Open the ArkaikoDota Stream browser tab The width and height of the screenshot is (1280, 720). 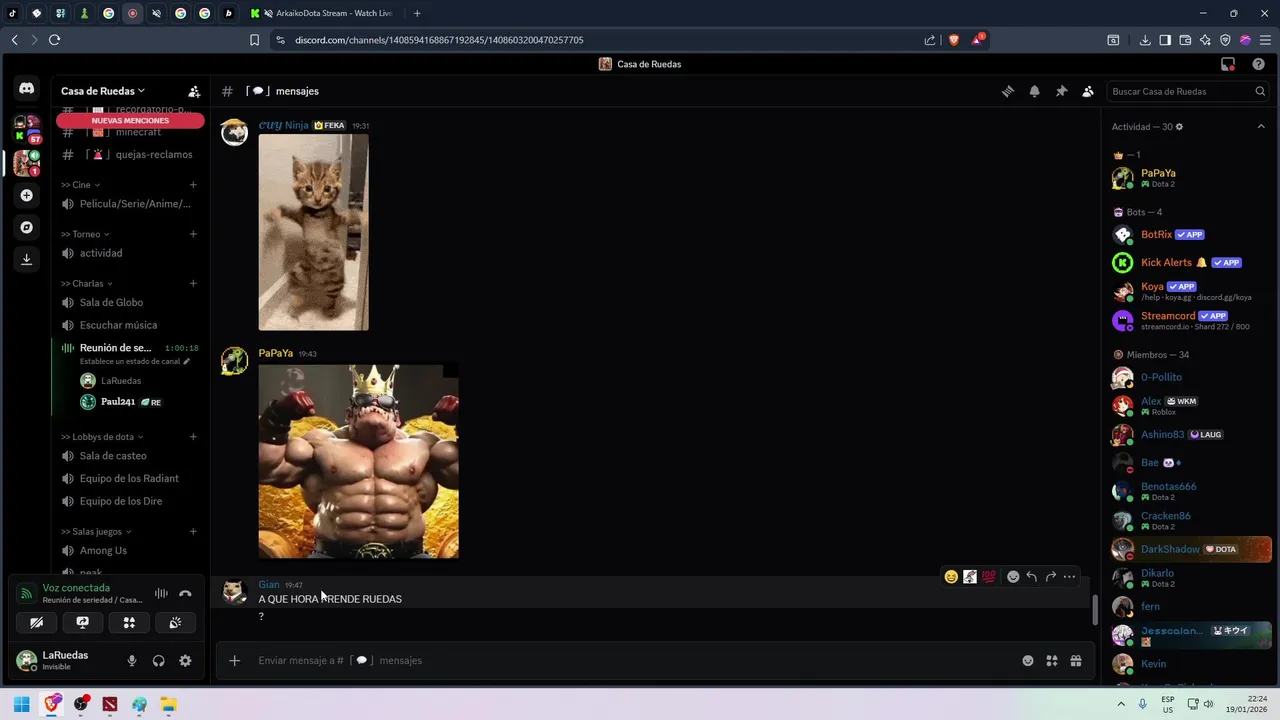322,13
